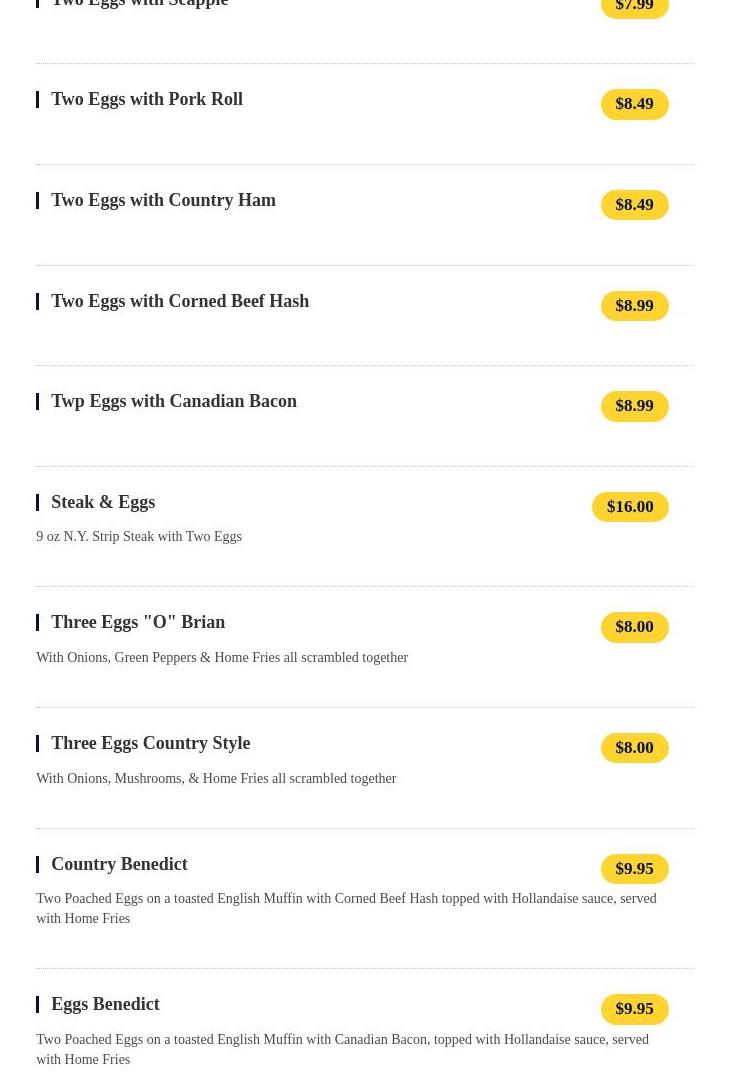
Task: Click the $8.49 price badge for Pork Roll
Action: coord(634,104)
